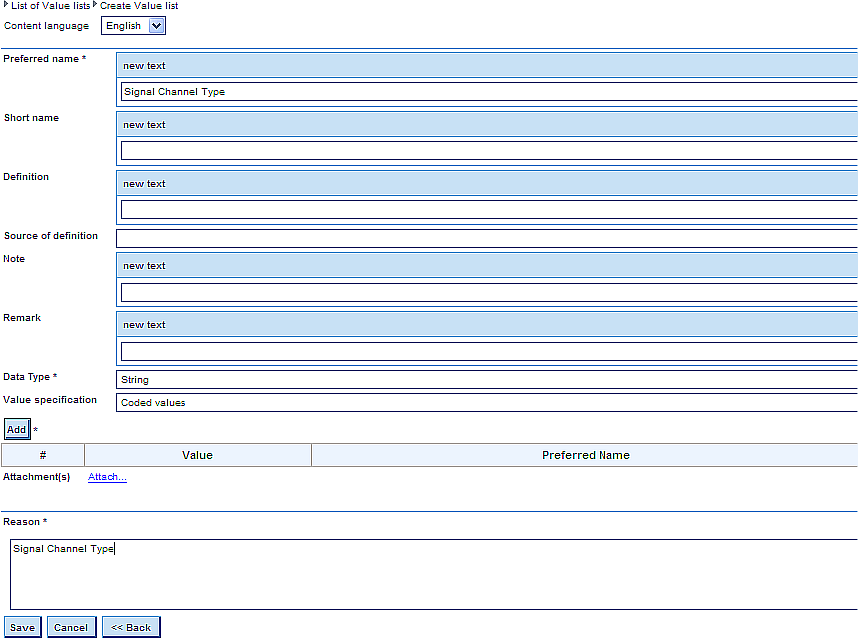Open the Value specification Coded values selector
Image resolution: width=858 pixels, height=644 pixels.
pyautogui.click(x=488, y=403)
